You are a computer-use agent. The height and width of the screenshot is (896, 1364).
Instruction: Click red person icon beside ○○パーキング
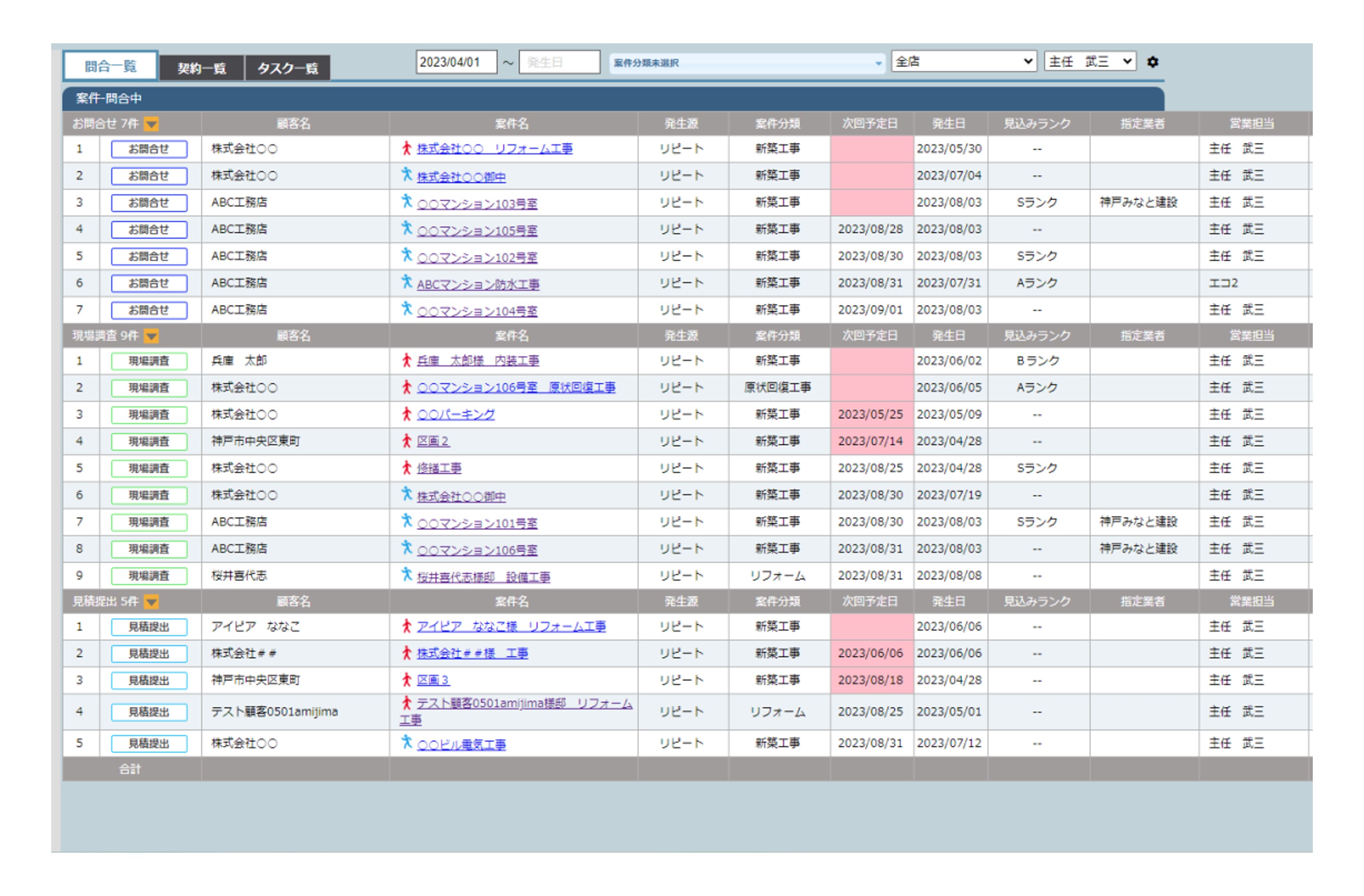click(406, 414)
